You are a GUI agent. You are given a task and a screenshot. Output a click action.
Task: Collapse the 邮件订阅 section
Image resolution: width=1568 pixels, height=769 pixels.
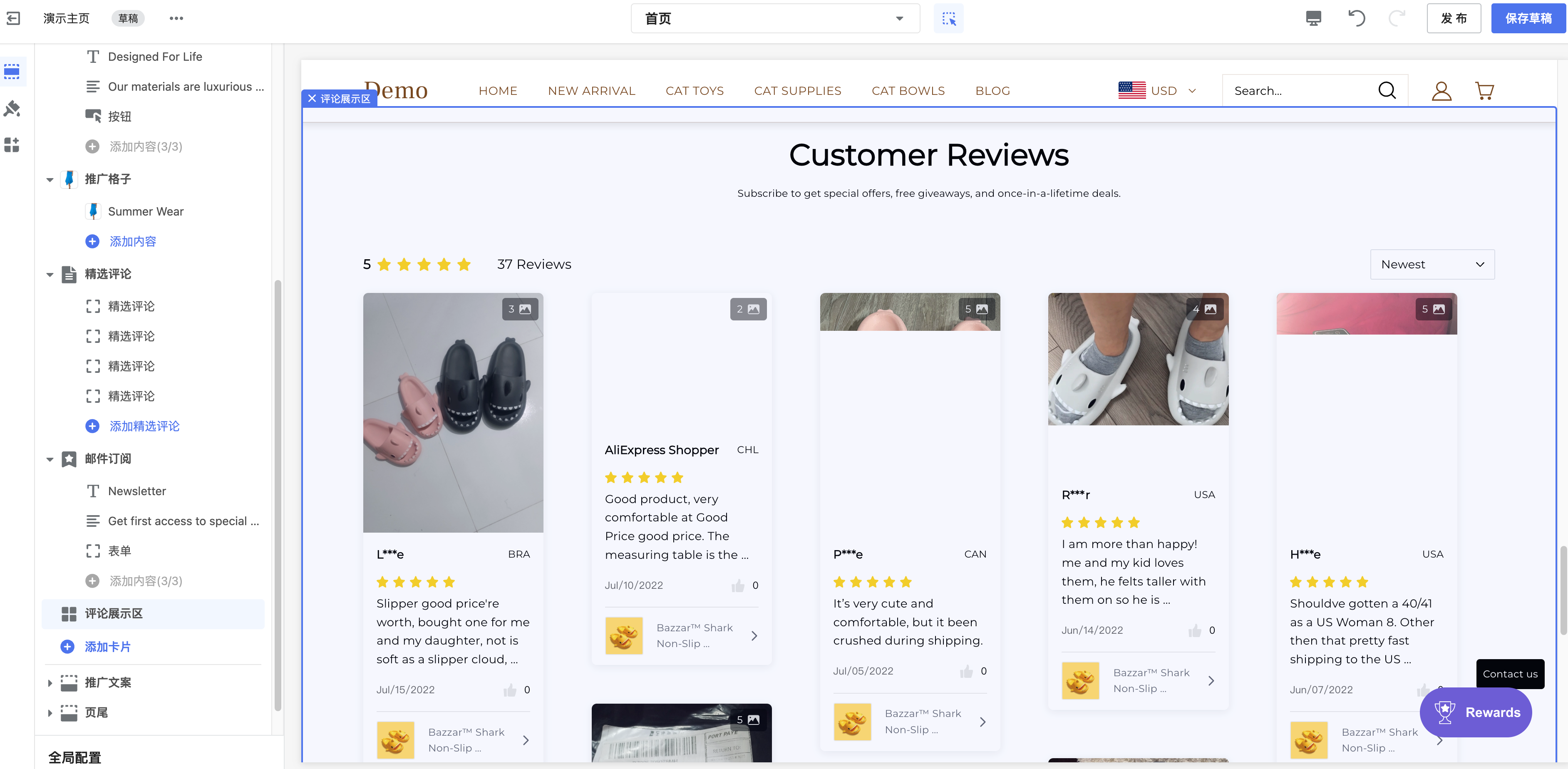pos(50,459)
